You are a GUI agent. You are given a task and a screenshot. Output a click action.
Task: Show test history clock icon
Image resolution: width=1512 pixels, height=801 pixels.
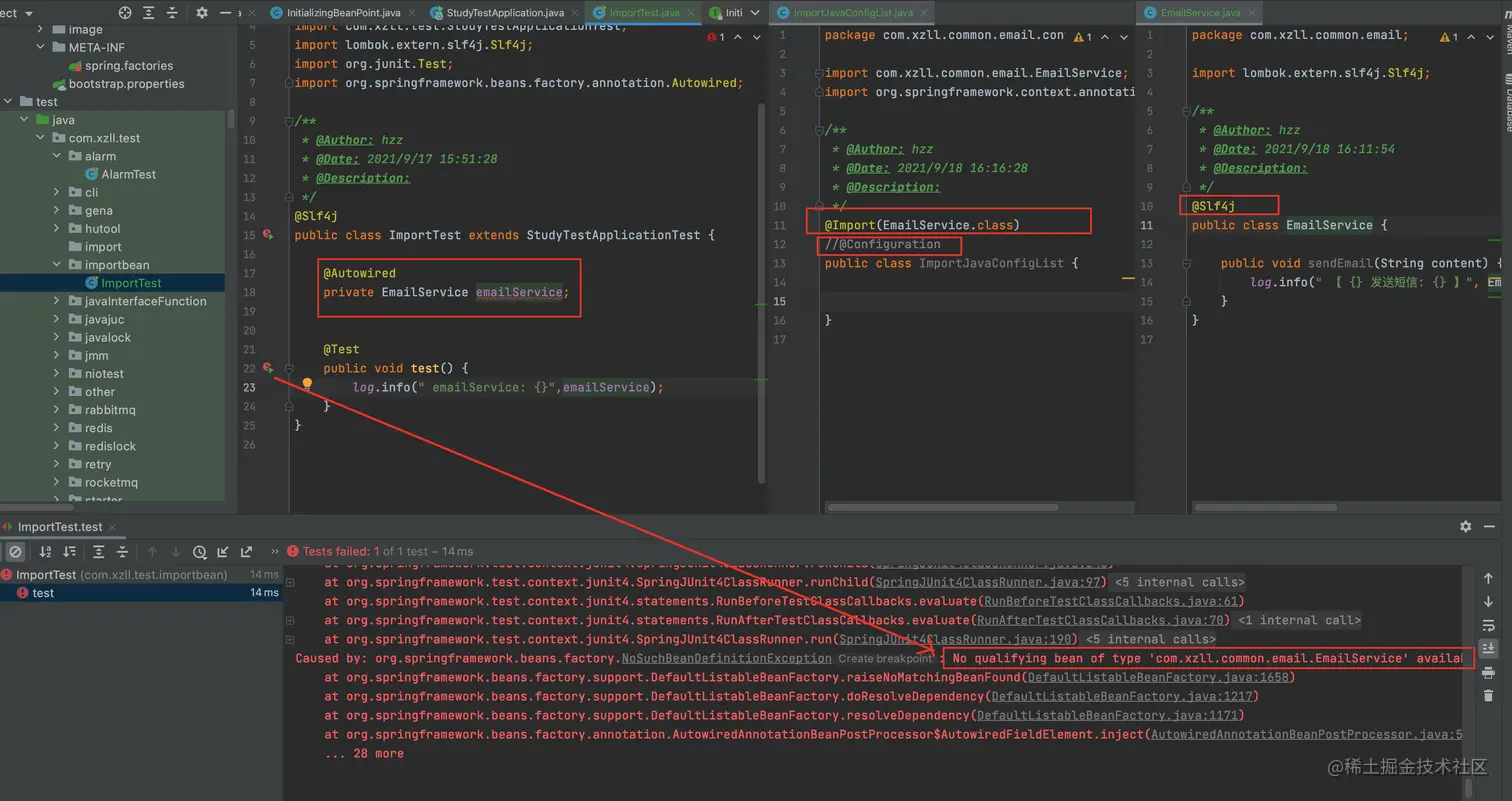199,552
